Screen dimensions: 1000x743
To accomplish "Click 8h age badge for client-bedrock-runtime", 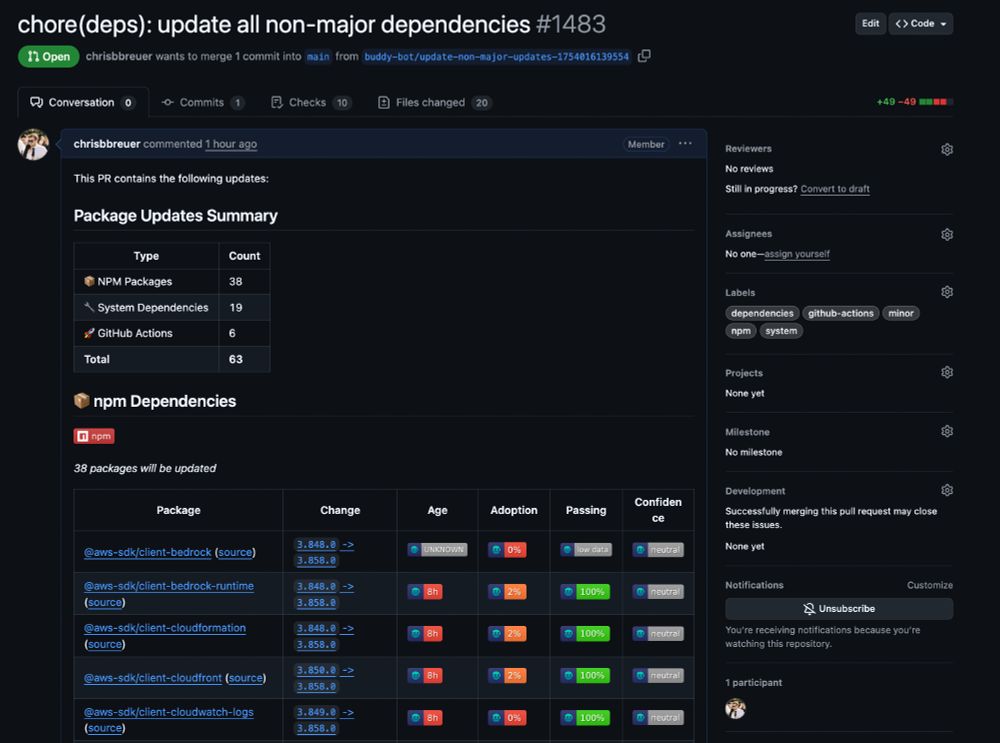I will point(425,592).
